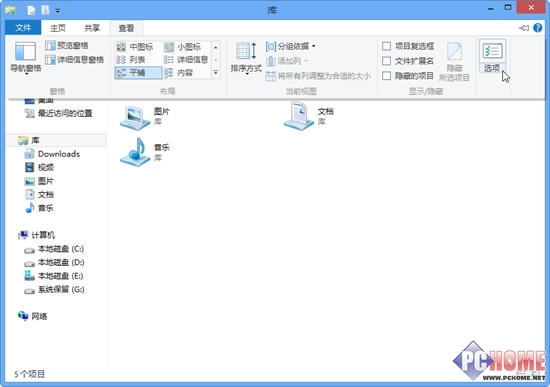Minimize the ribbon with the arrow

click(524, 28)
